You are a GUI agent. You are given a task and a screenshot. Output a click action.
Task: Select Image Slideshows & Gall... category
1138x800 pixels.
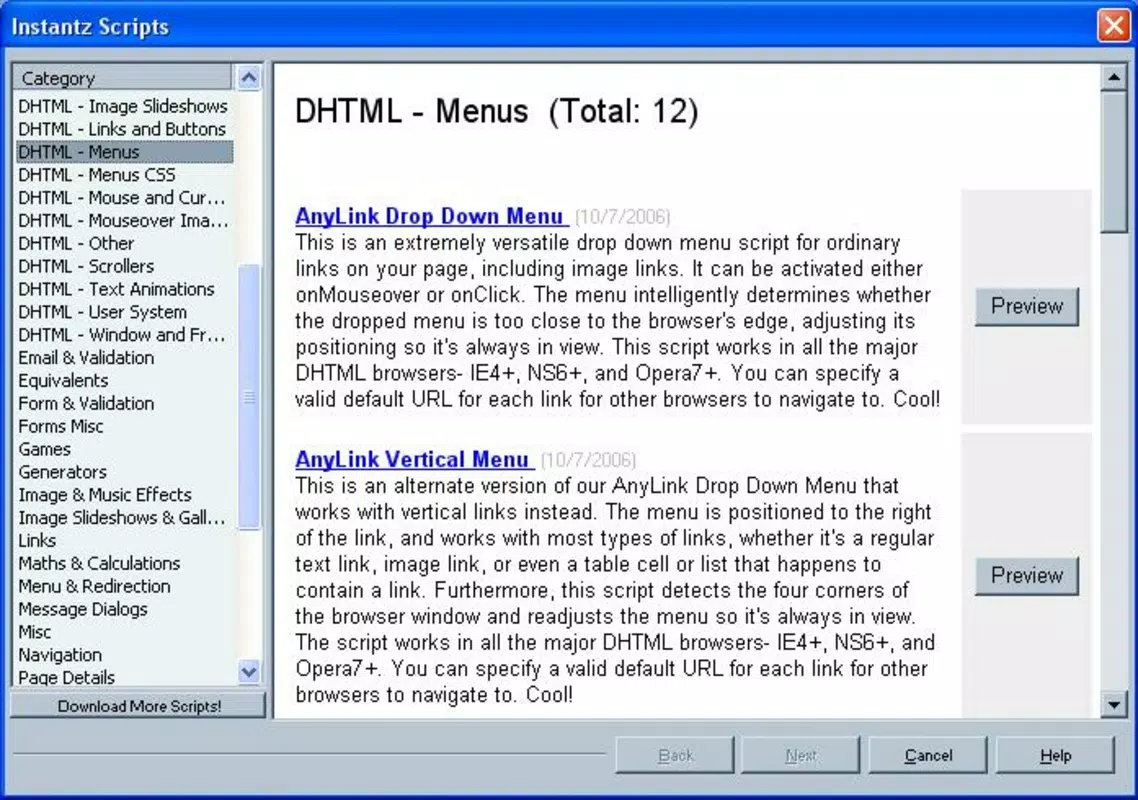pyautogui.click(x=123, y=518)
